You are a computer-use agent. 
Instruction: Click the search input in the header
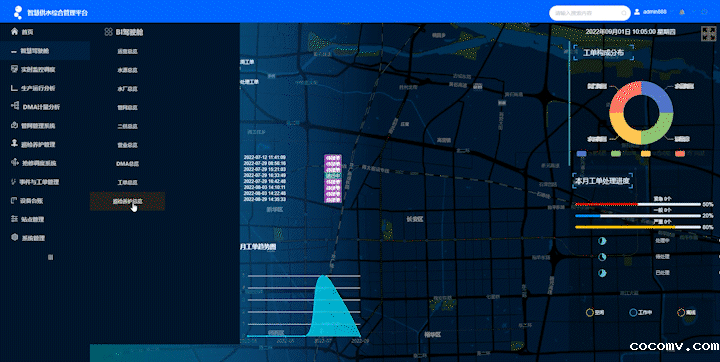(590, 13)
